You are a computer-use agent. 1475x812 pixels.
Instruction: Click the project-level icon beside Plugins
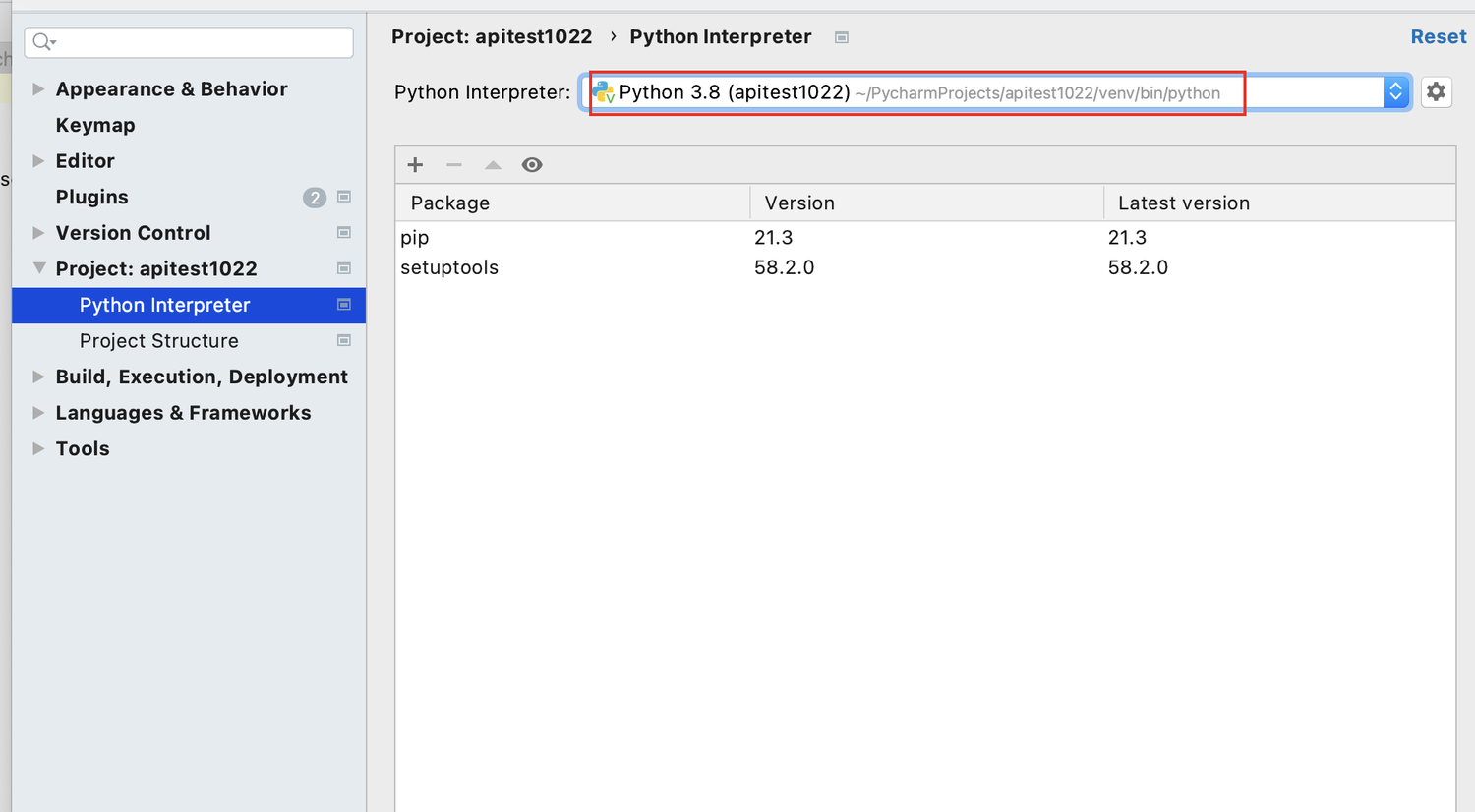pos(344,197)
